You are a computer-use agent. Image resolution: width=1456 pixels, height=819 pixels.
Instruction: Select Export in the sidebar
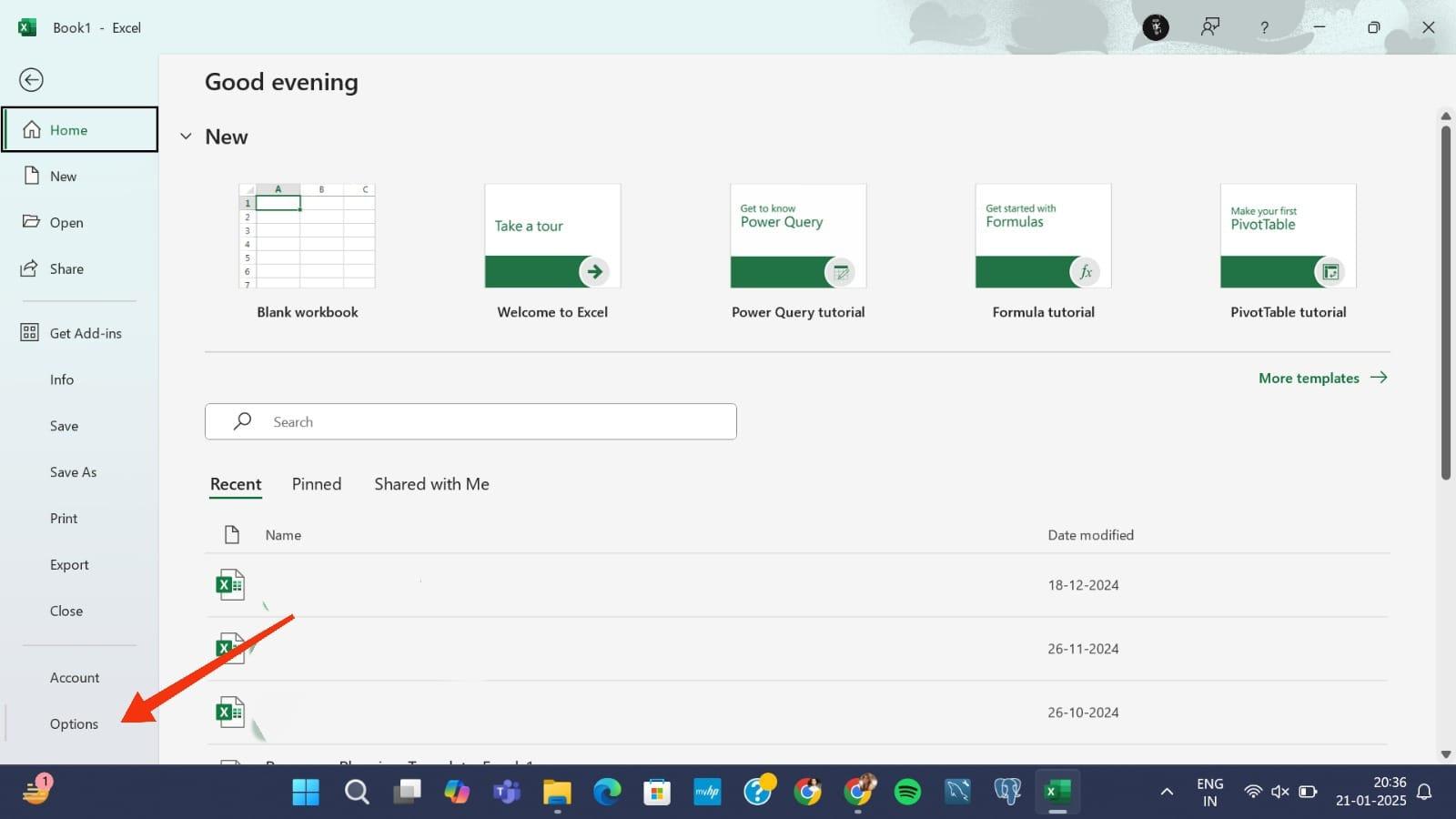click(x=80, y=565)
